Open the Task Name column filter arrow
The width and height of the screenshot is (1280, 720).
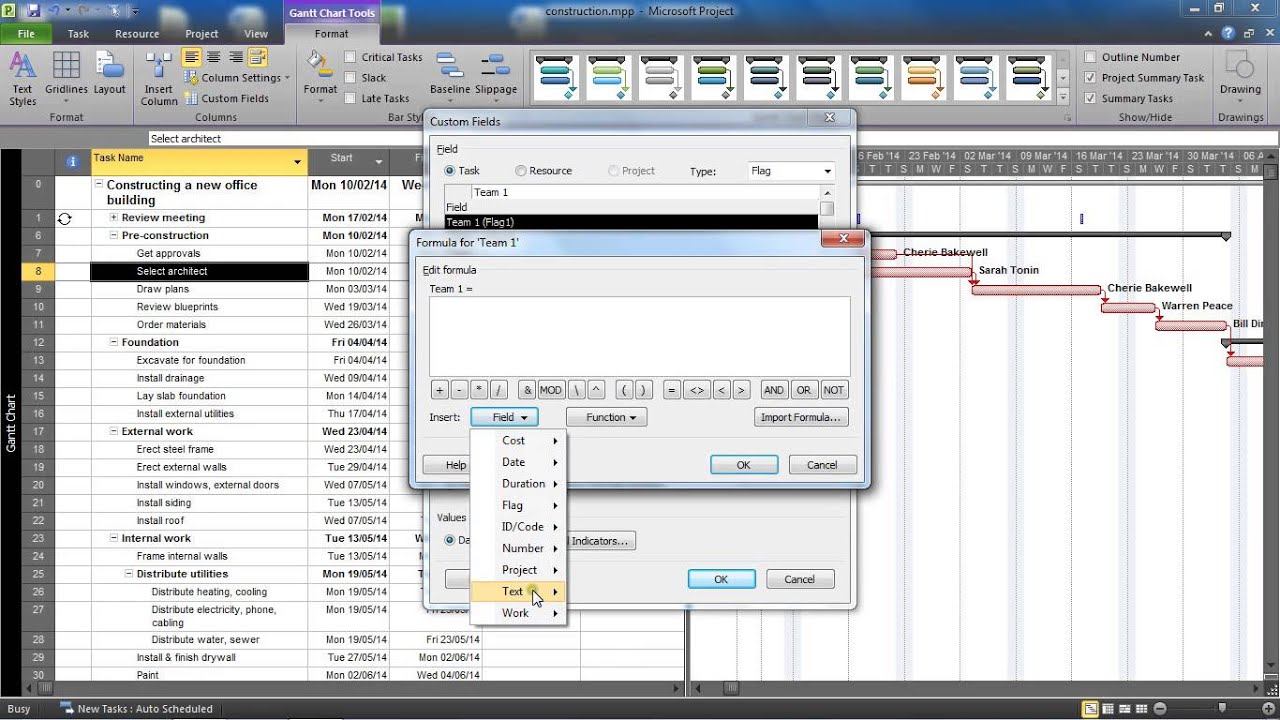coord(297,162)
